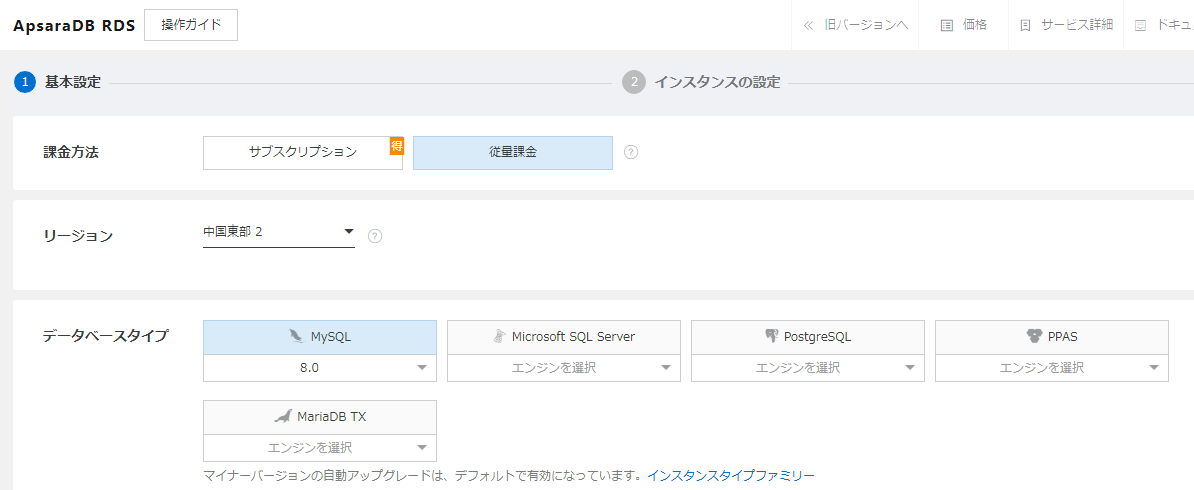Open the 中国東部 2 region dropdown

pyautogui.click(x=279, y=232)
